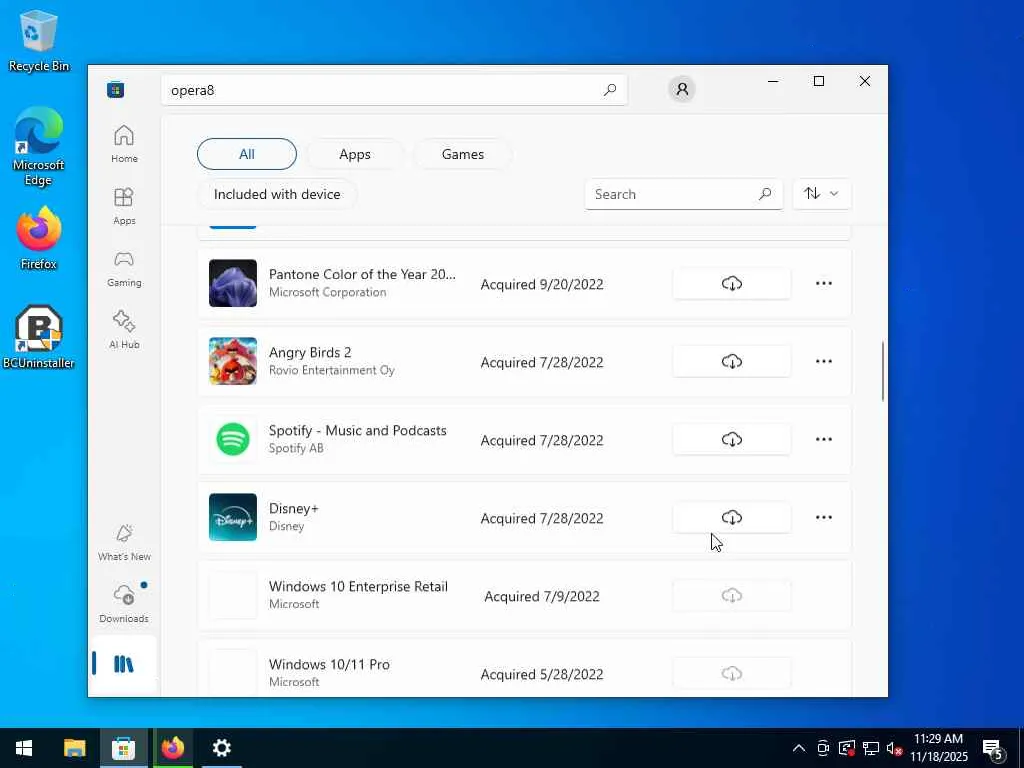Click the magnifier in the opera8 search box
Viewport: 1024px width, 768px height.
pos(610,90)
